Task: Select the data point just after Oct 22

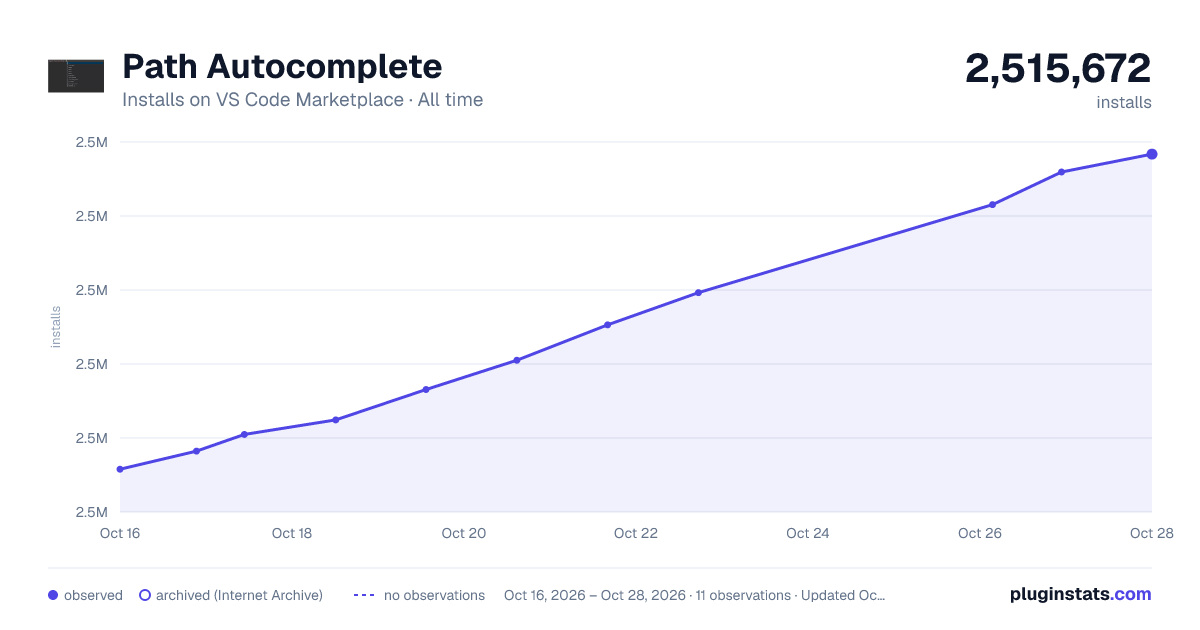Action: point(698,292)
